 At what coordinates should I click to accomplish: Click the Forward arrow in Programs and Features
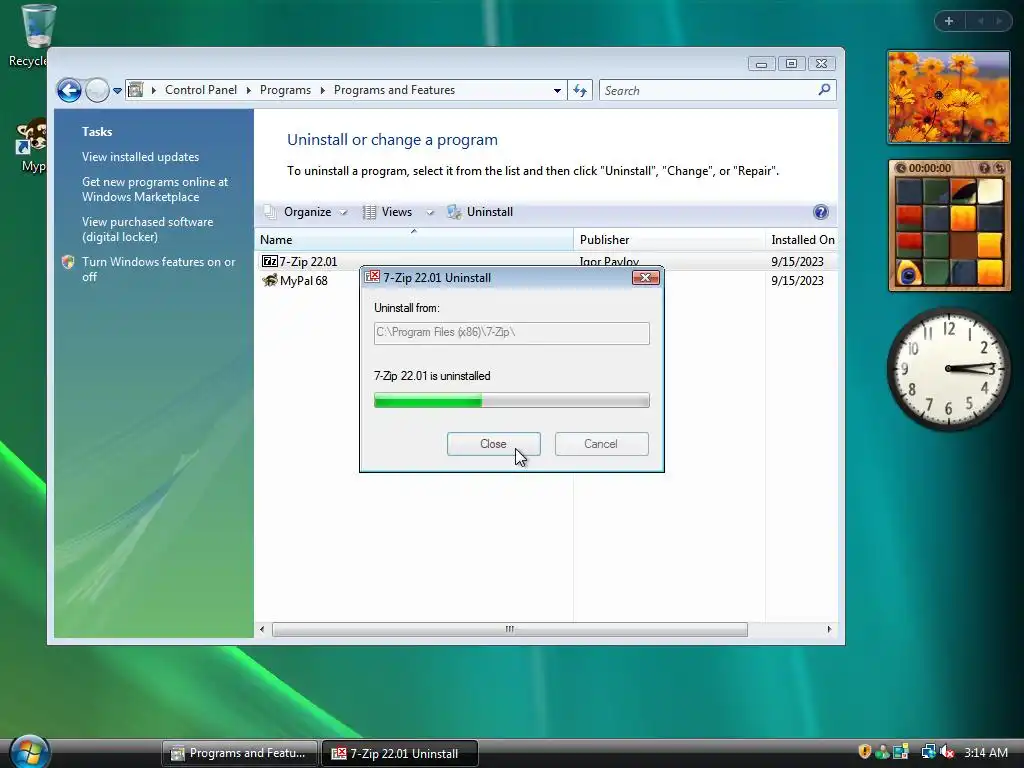click(97, 90)
